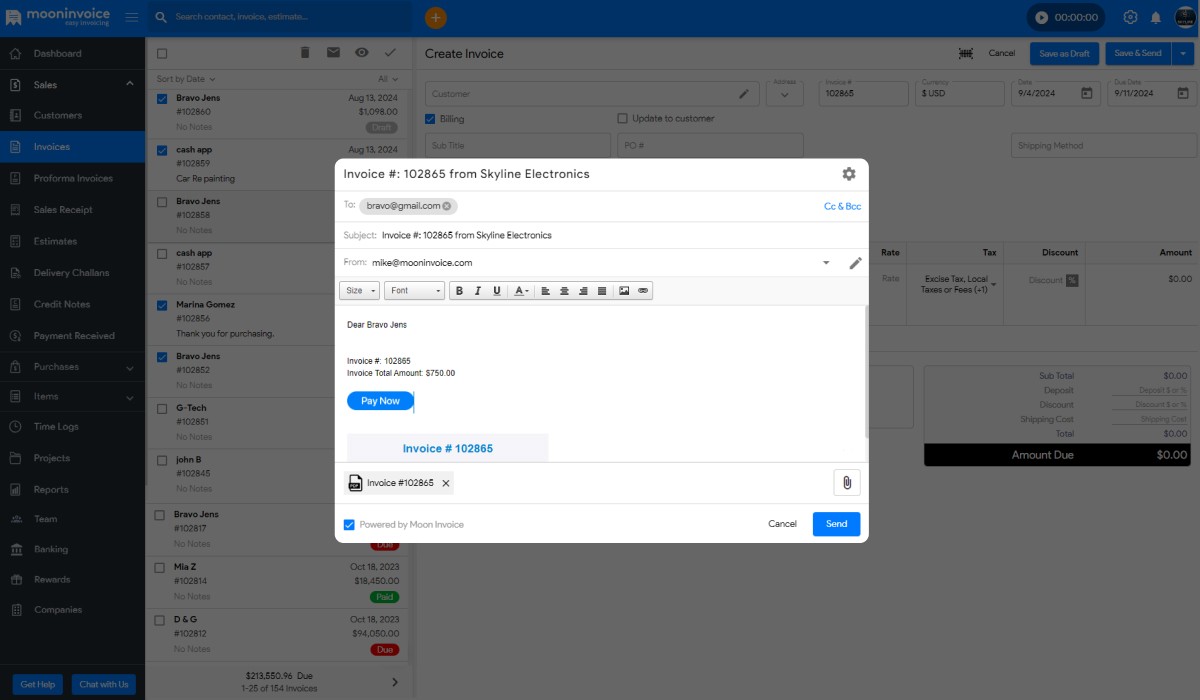Preview selected invoices with eye icon
Screen dimensions: 1200x700
tap(361, 53)
